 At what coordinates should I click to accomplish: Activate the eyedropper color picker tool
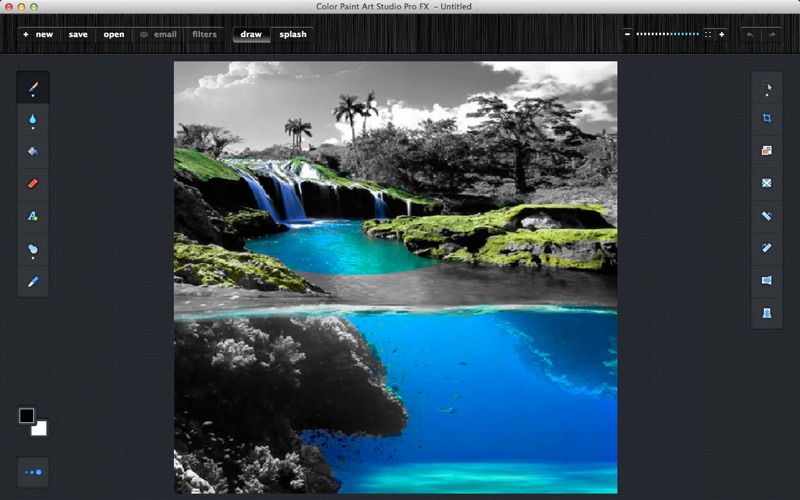33,282
